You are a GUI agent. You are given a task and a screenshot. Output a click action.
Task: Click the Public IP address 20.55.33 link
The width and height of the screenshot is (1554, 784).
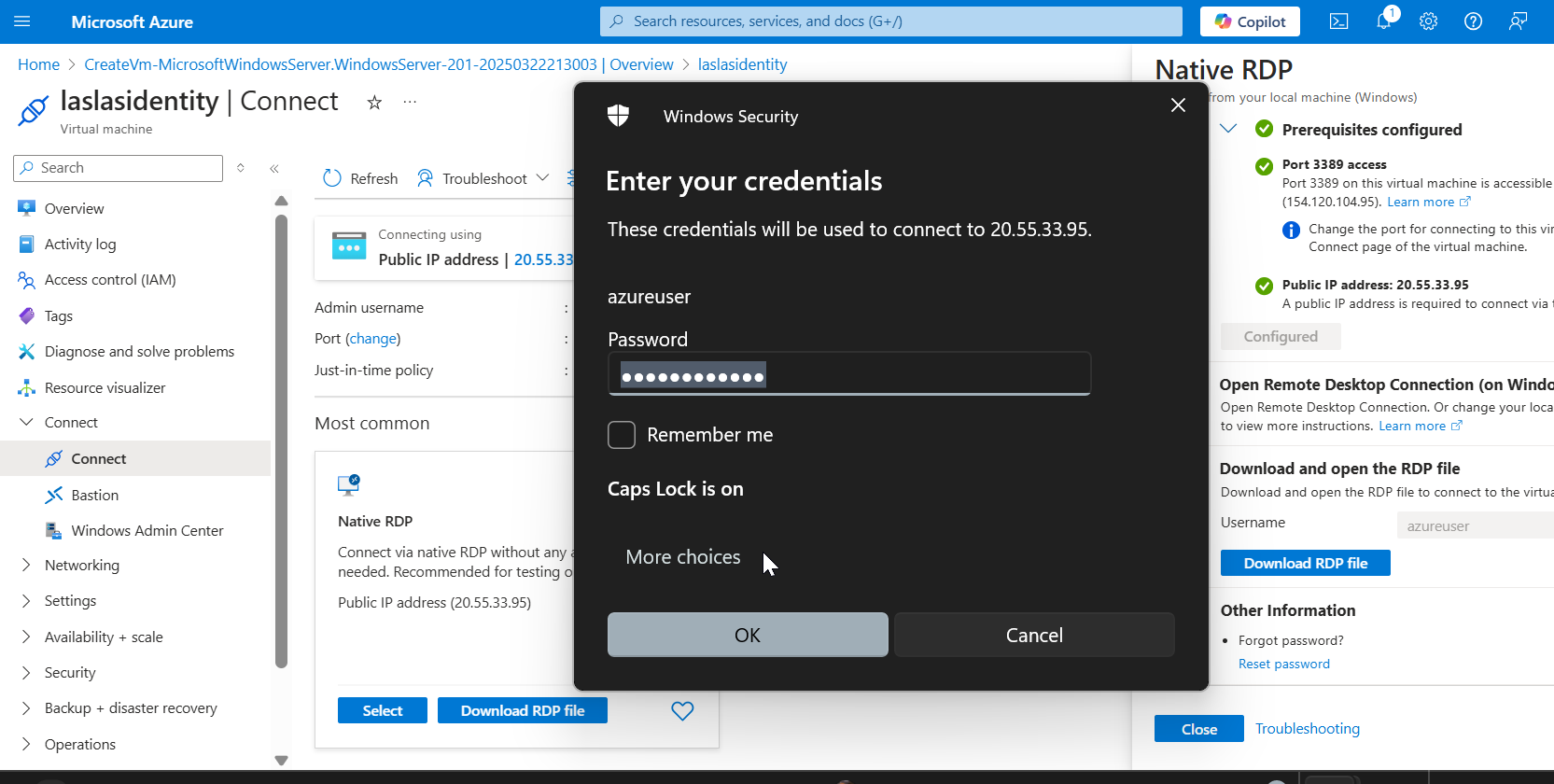point(543,259)
